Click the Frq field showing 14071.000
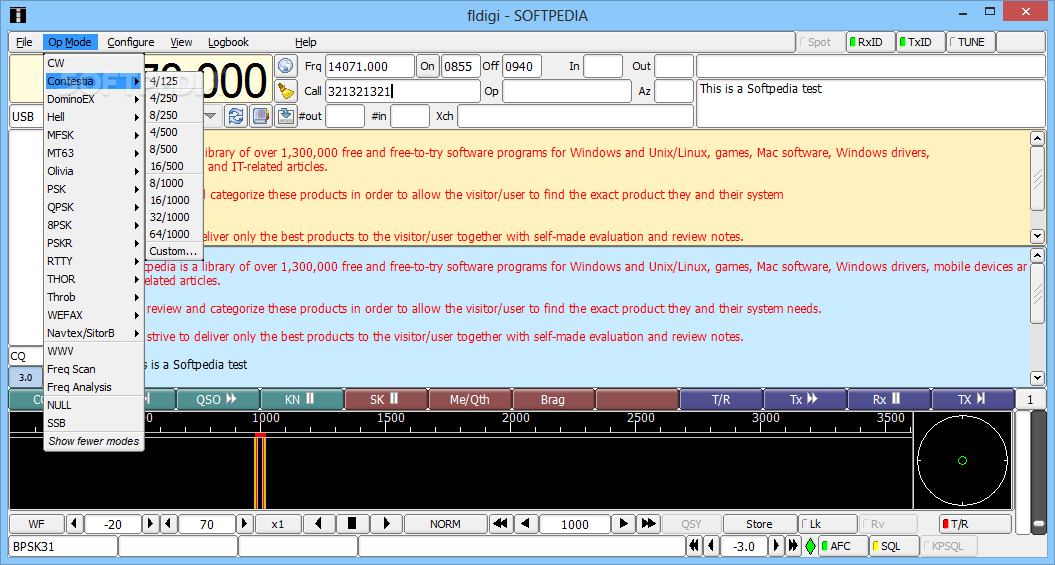The width and height of the screenshot is (1055, 565). pos(369,67)
